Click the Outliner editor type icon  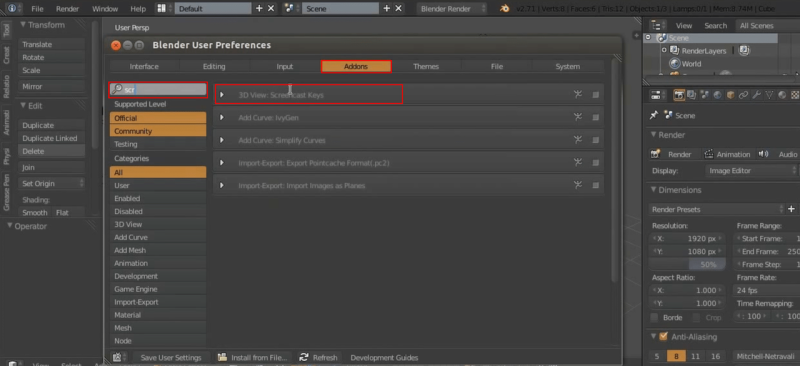click(658, 26)
